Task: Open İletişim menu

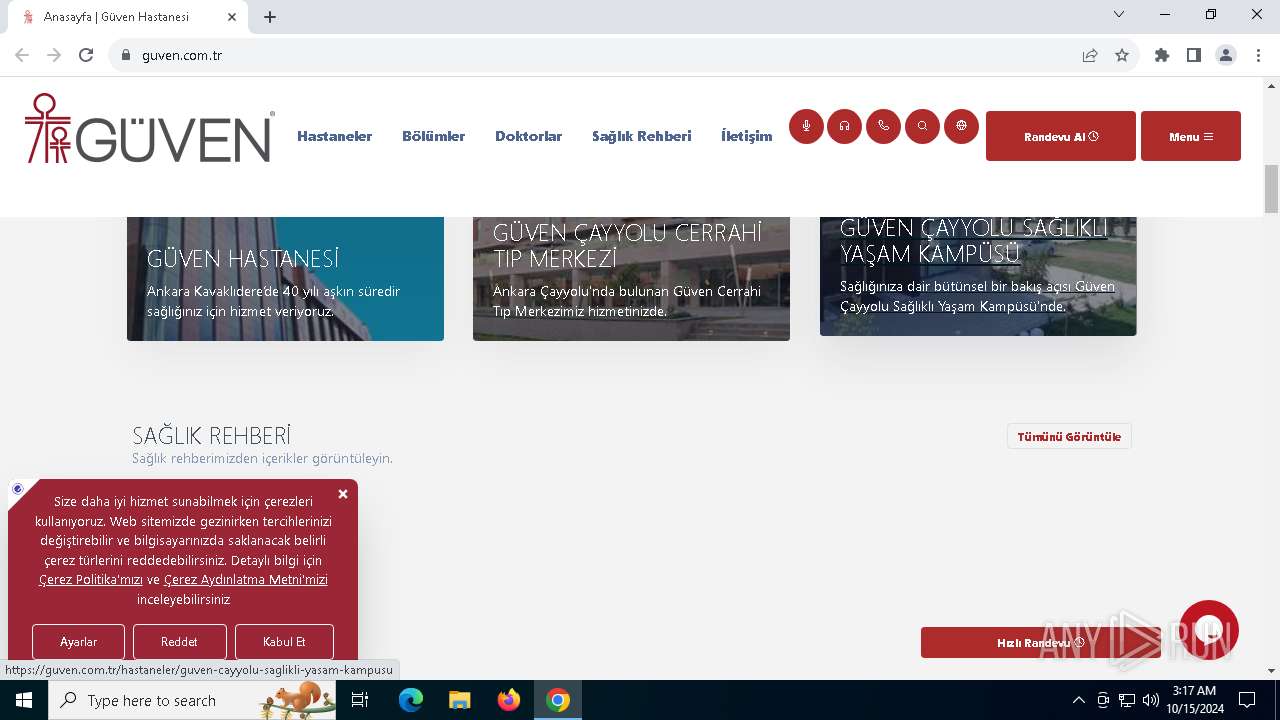Action: 746,136
